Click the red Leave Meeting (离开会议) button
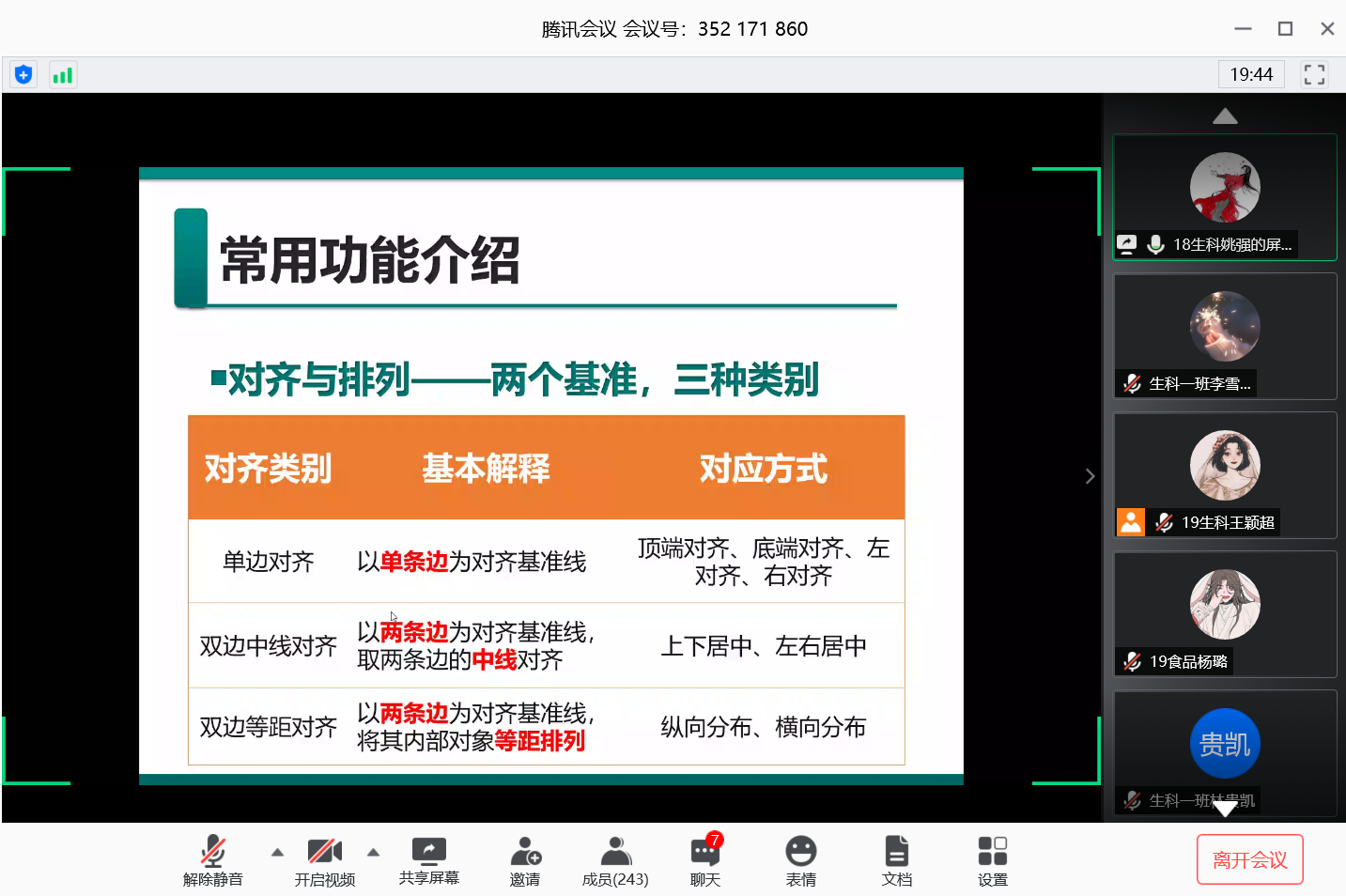 [x=1249, y=859]
